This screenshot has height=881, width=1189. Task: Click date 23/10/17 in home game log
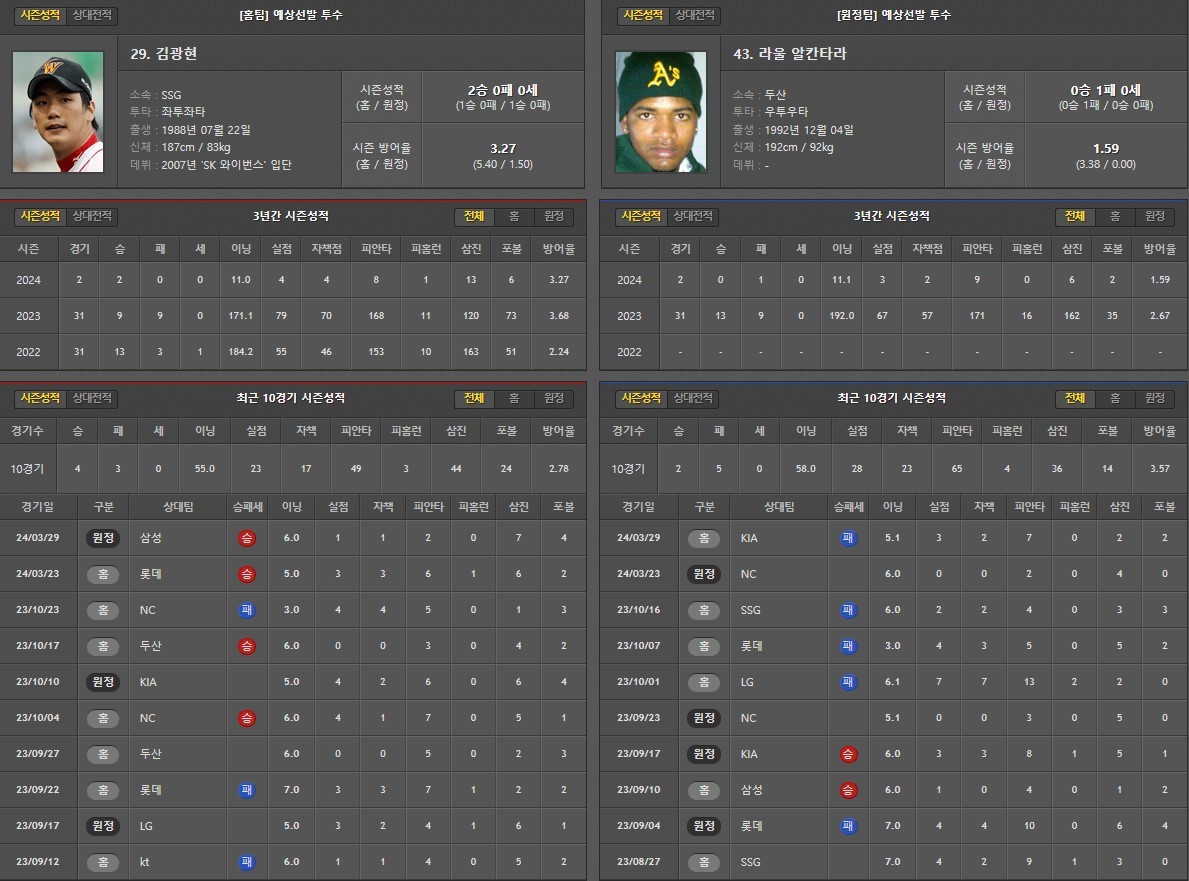pos(38,646)
